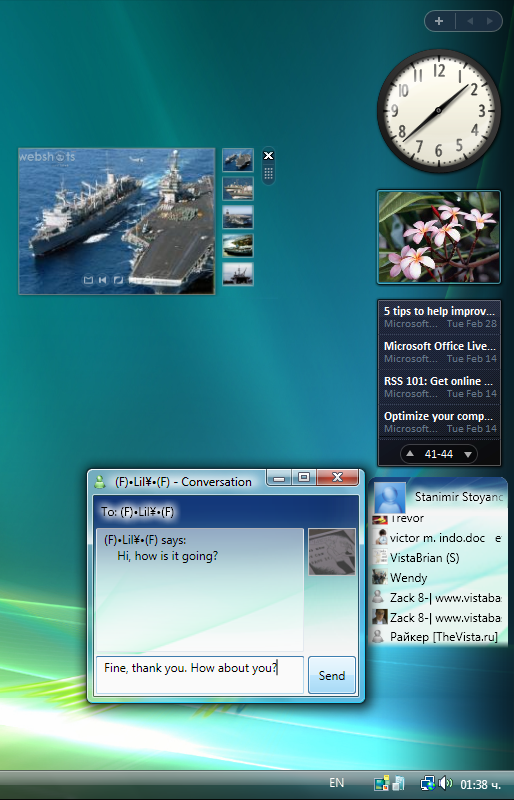
Task: Go to the next sidebar gadget page arrow
Action: click(x=490, y=21)
